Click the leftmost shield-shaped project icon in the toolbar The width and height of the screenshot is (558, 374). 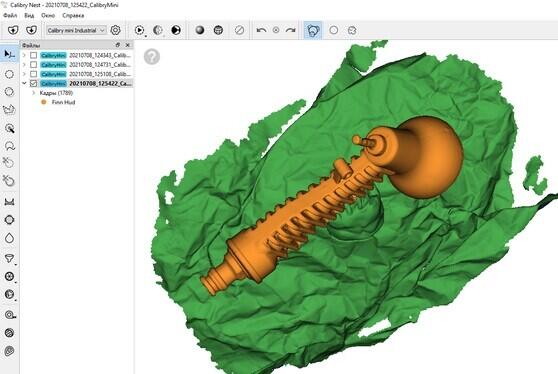click(x=13, y=30)
